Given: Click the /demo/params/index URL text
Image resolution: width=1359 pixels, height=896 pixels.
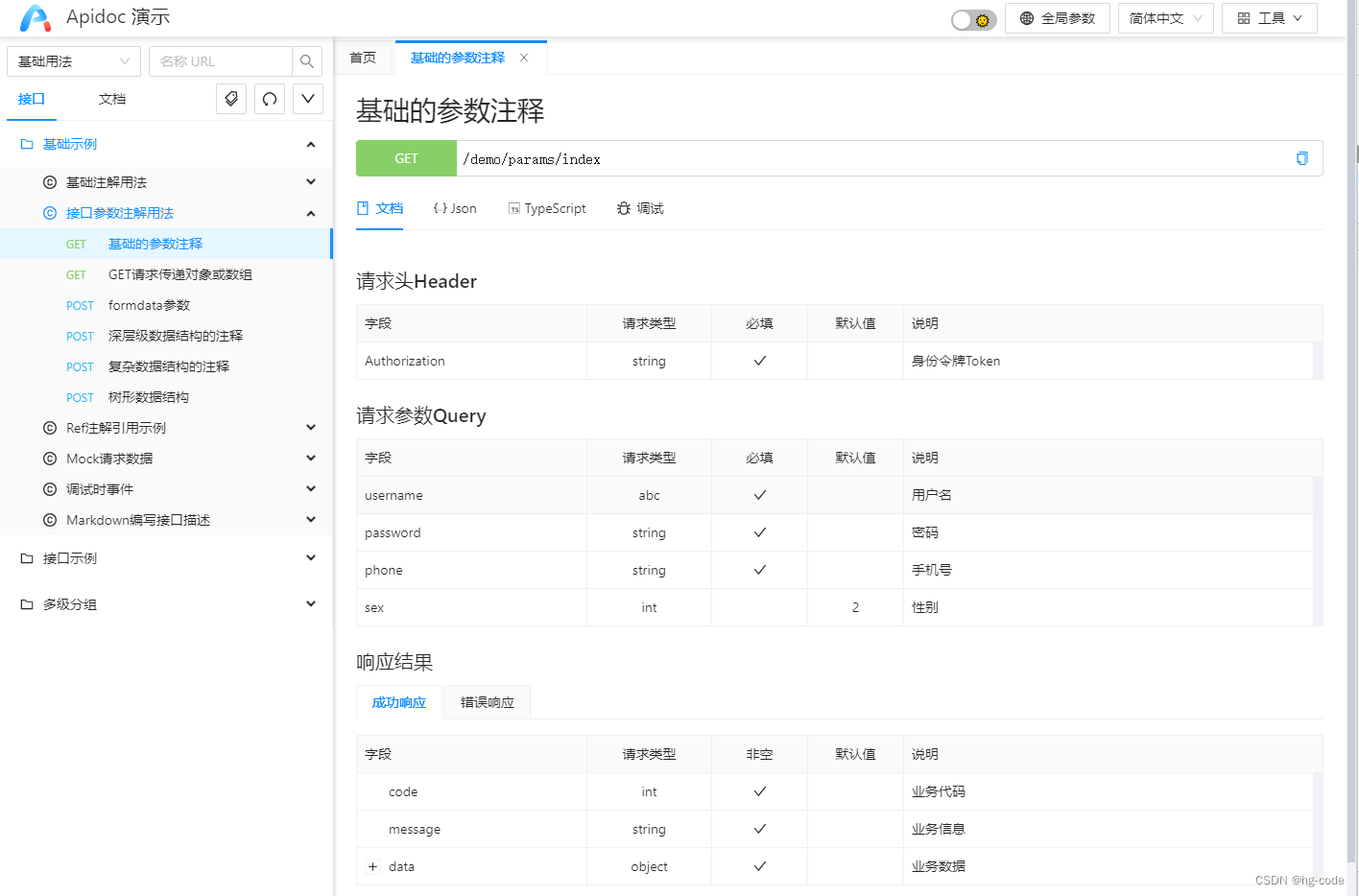Looking at the screenshot, I should (x=532, y=159).
